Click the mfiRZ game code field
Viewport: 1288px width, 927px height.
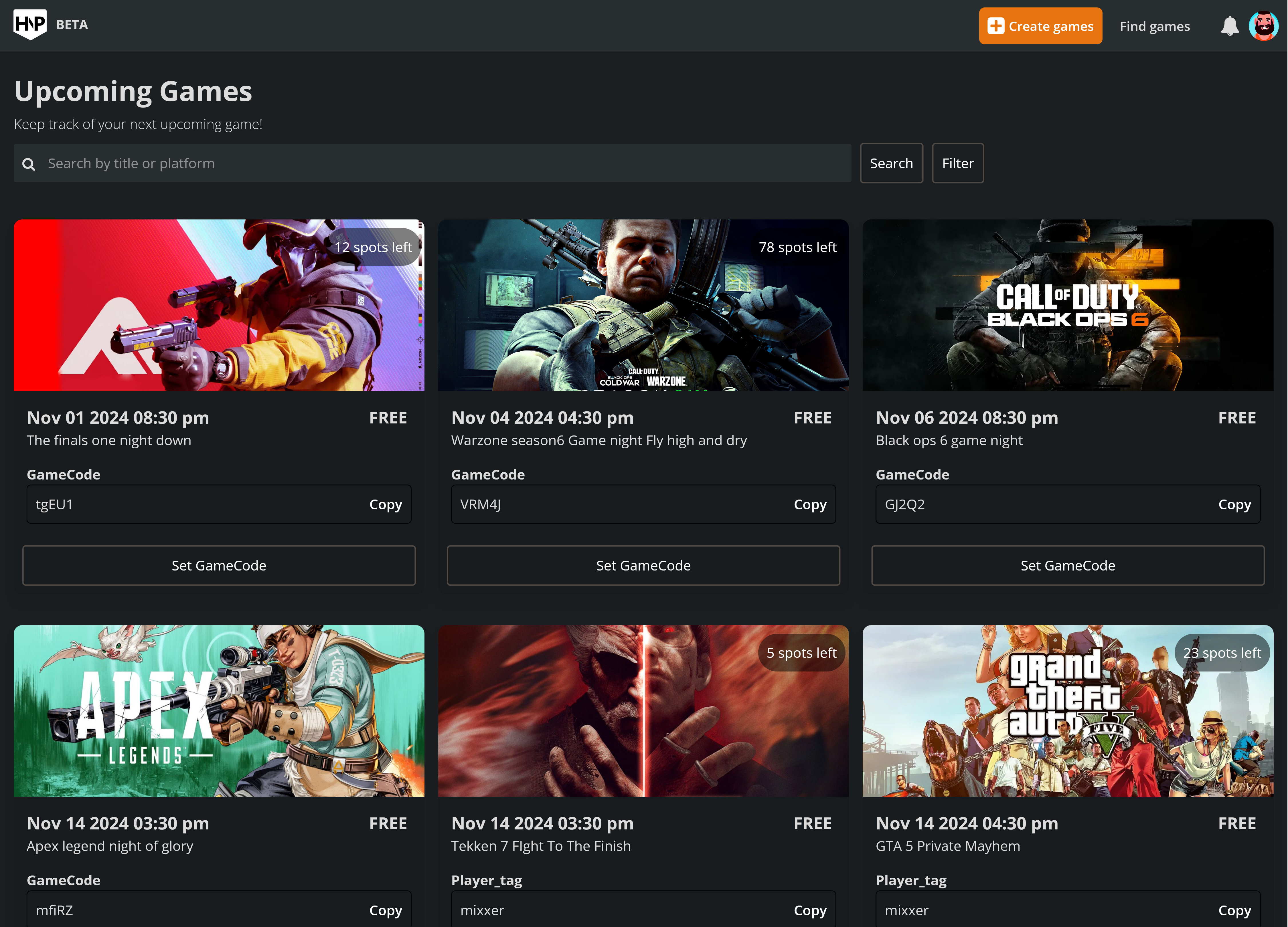(219, 909)
